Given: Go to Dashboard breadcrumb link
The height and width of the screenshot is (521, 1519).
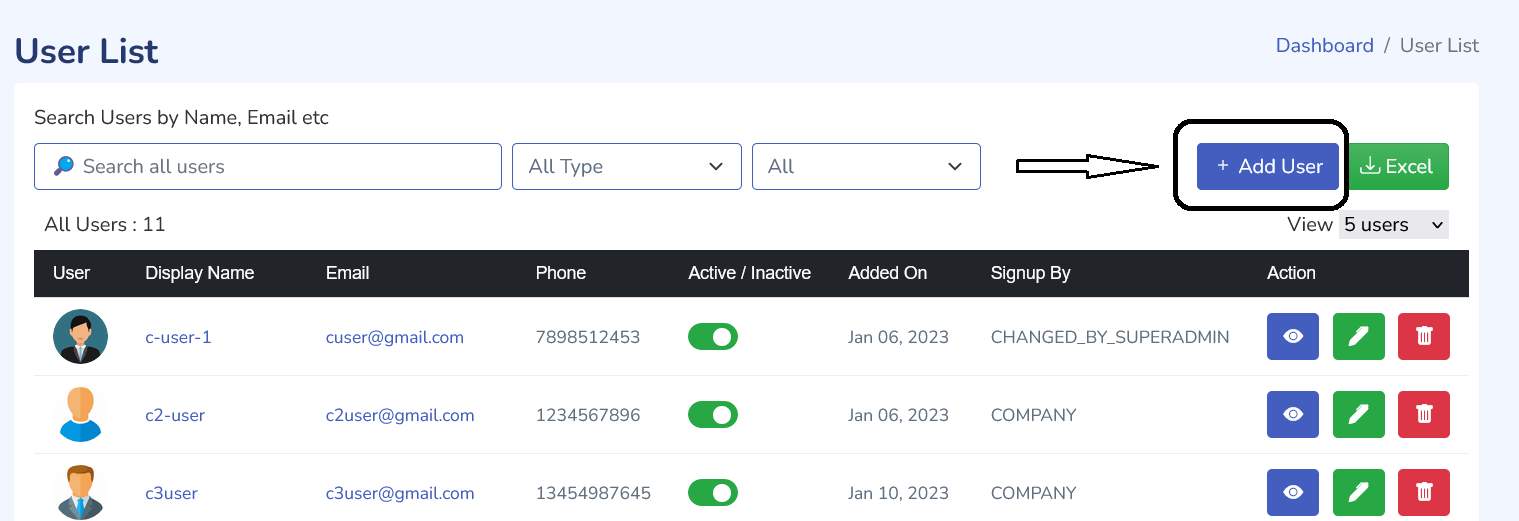Looking at the screenshot, I should click(1325, 46).
